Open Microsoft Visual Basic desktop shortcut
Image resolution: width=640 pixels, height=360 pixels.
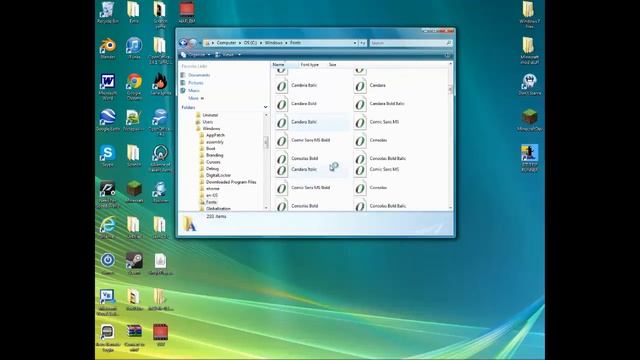click(x=108, y=302)
